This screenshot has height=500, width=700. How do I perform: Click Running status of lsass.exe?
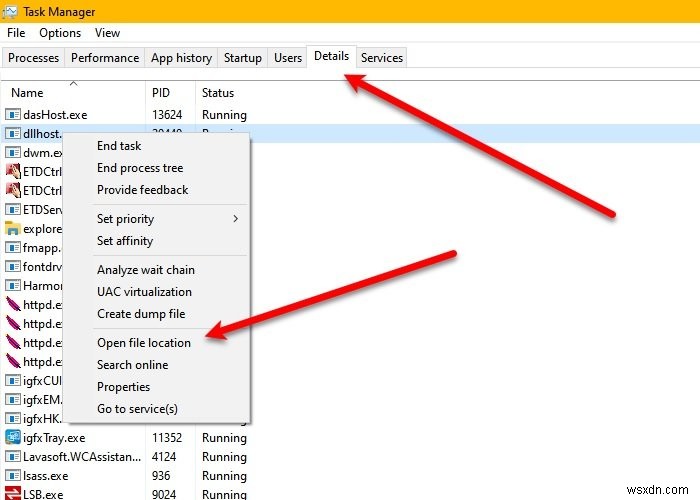224,476
